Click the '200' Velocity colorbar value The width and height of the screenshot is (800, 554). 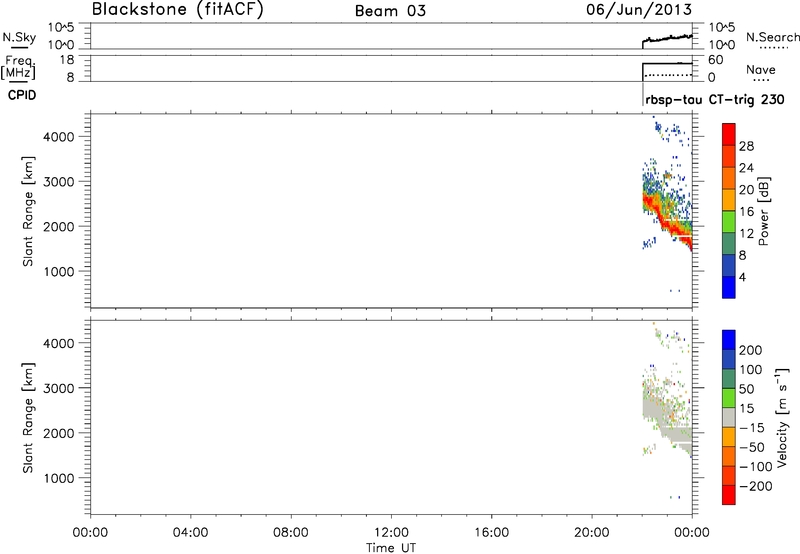[x=751, y=350]
